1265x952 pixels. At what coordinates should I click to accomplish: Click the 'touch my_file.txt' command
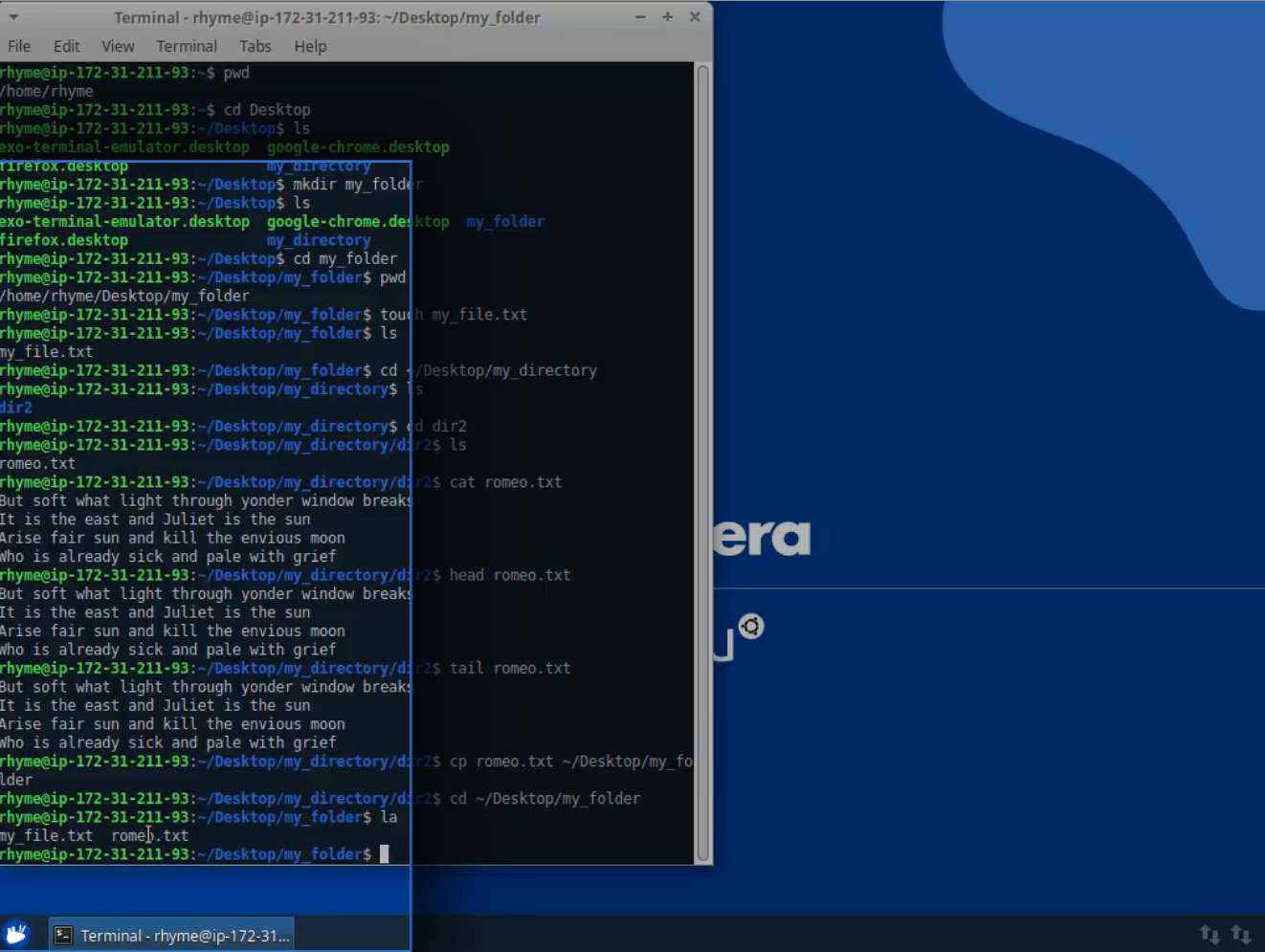[x=454, y=314]
